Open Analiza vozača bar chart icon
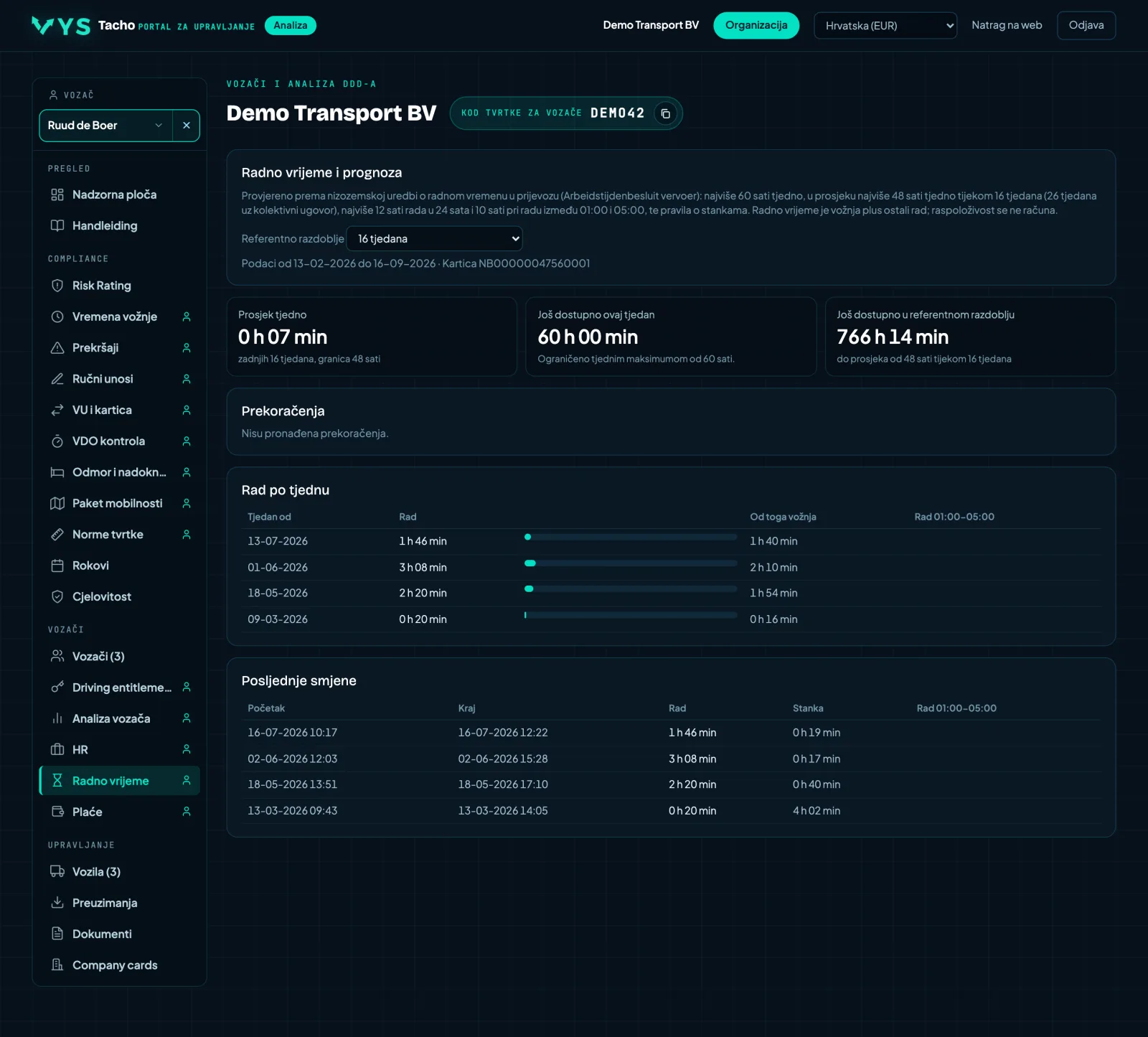This screenshot has width=1148, height=1037. (57, 718)
